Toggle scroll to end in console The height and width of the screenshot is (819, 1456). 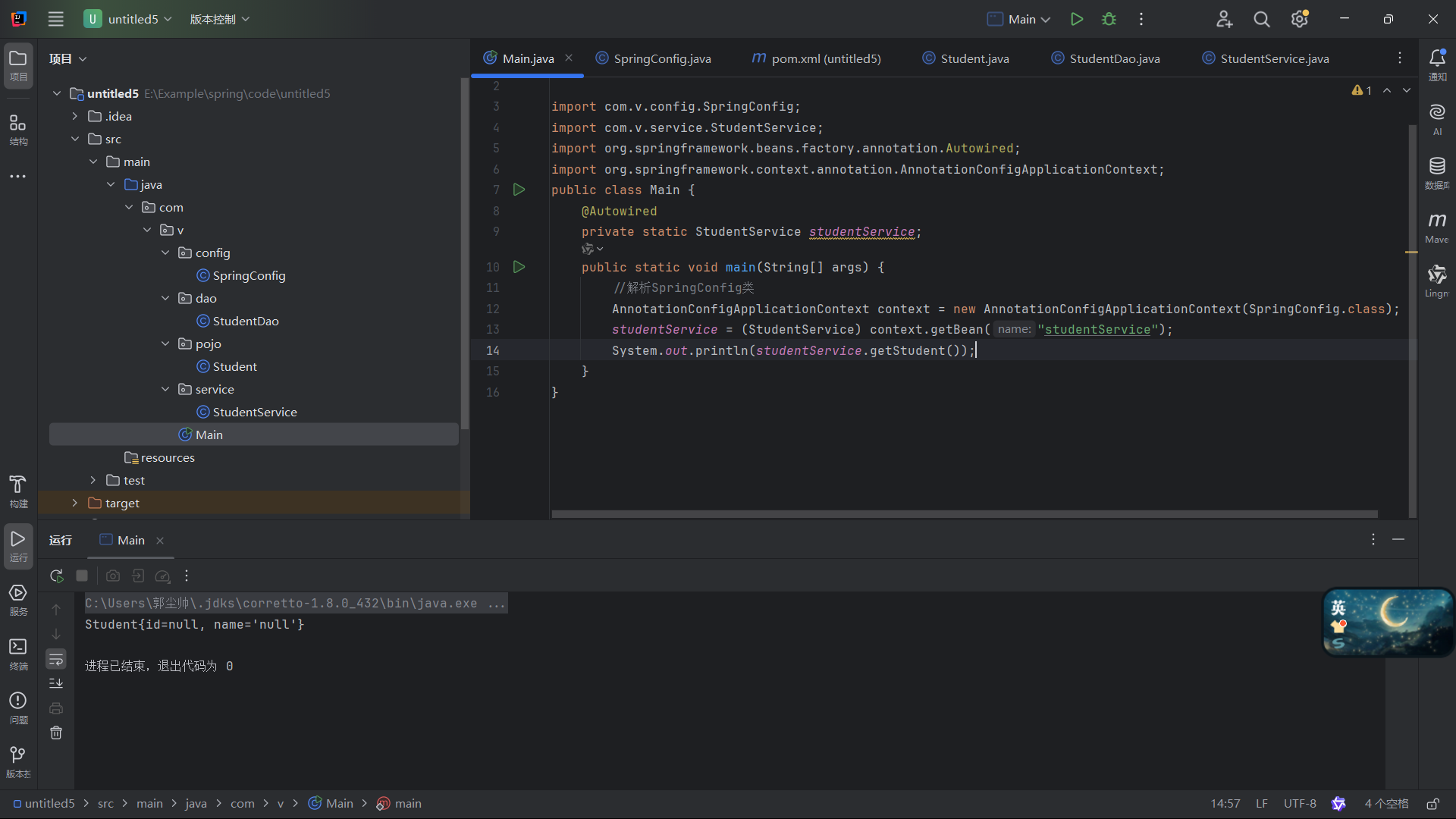coord(56,683)
